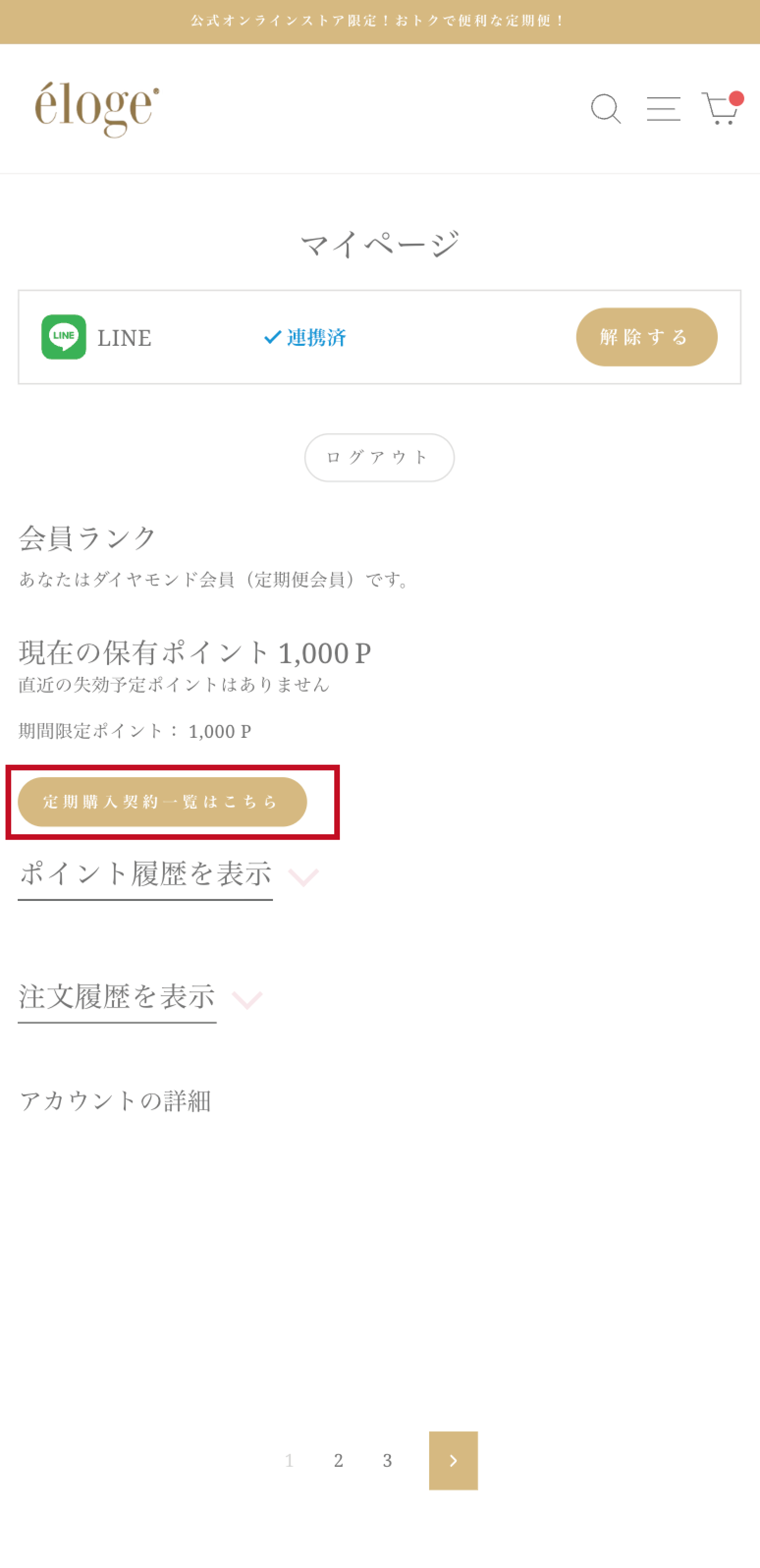Screen dimensions: 760x1568
Task: Click the blue 連携済 checkmark status
Action: click(305, 337)
